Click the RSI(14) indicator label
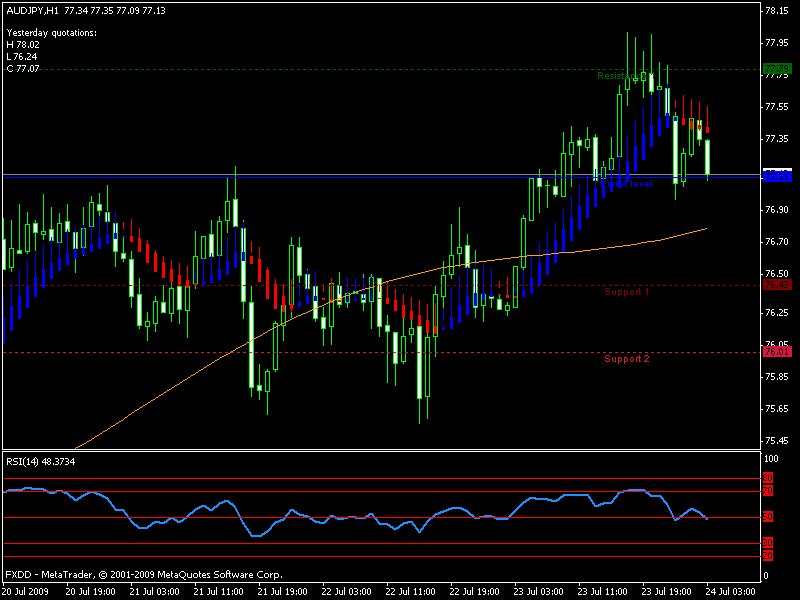The width and height of the screenshot is (800, 600). click(26, 461)
